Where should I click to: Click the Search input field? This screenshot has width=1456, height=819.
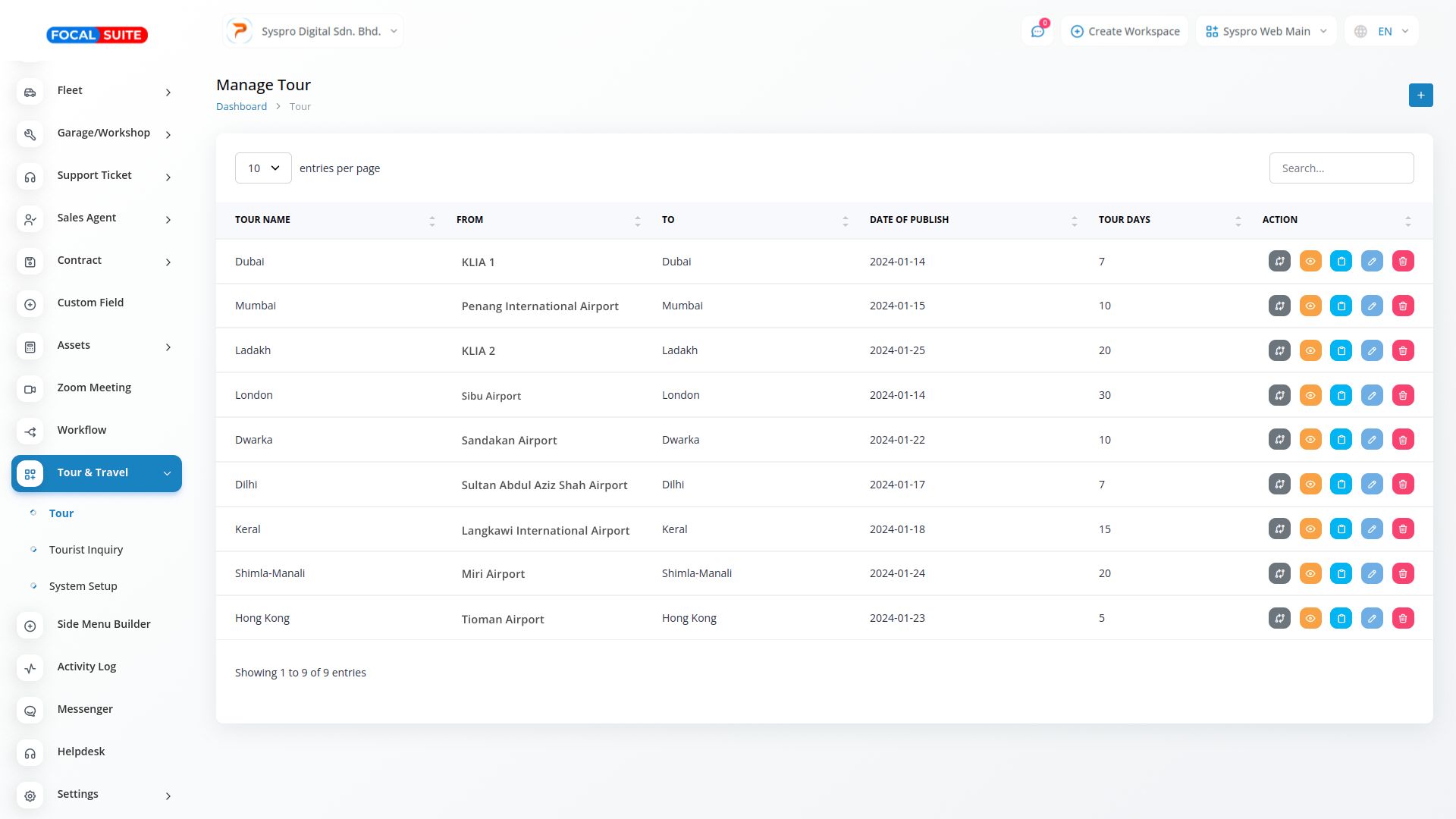(x=1341, y=168)
